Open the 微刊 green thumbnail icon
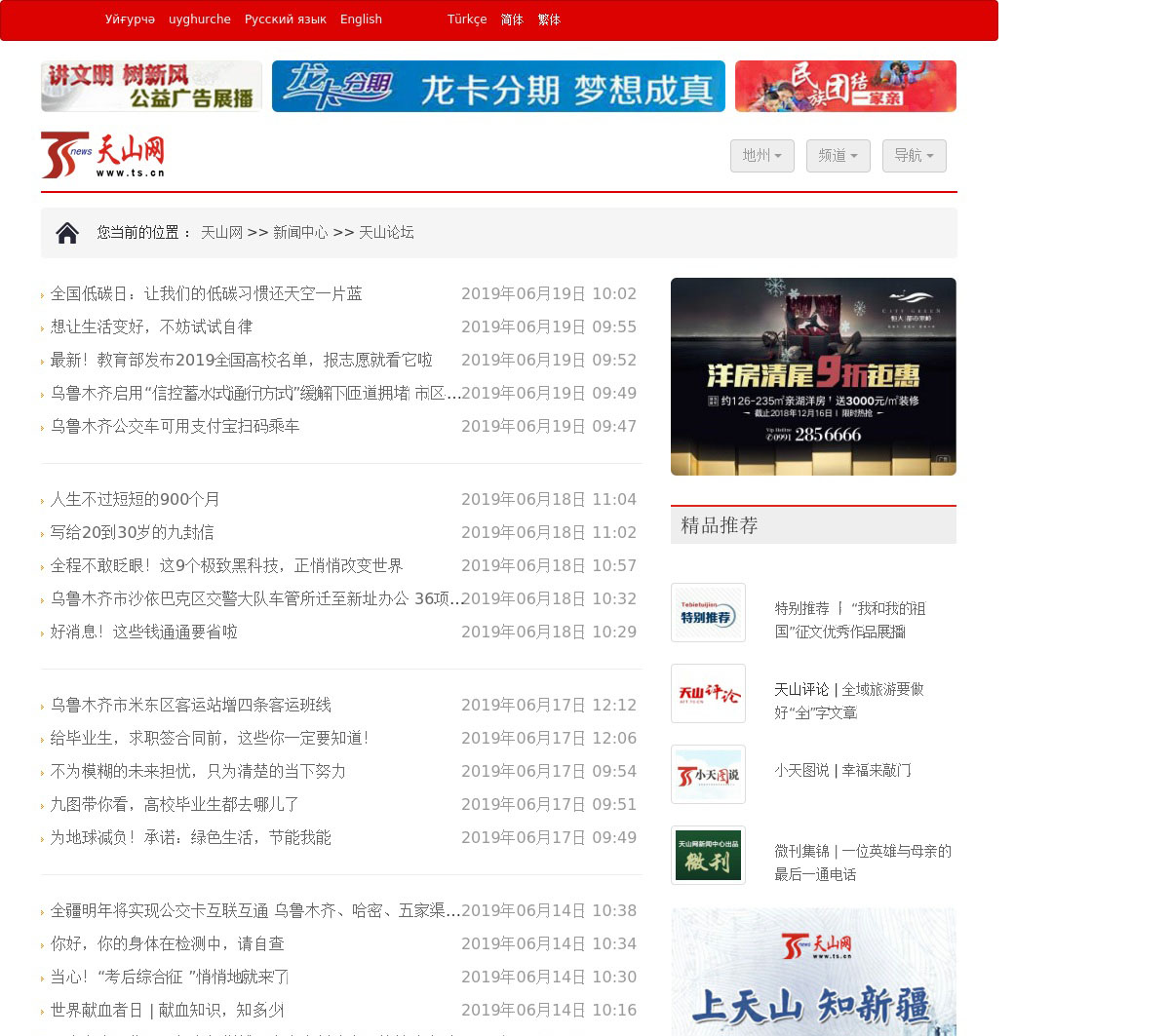1170x1036 pixels. point(708,856)
